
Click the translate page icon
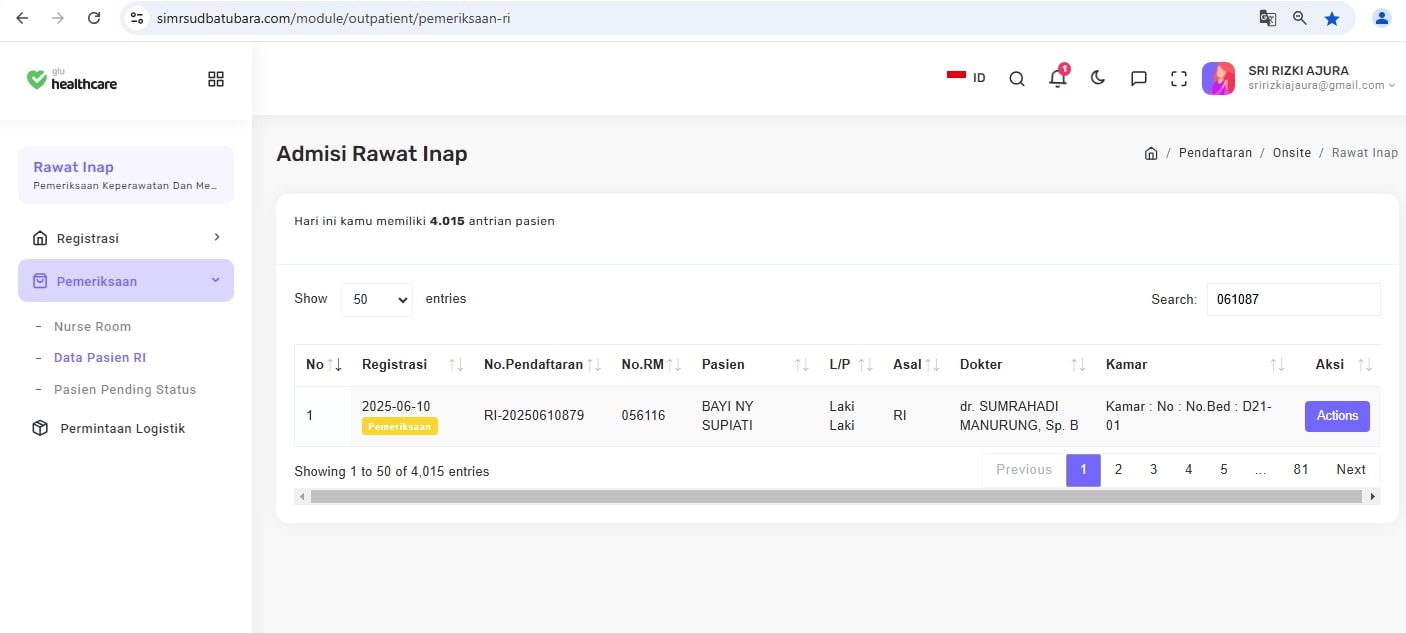[x=1268, y=18]
